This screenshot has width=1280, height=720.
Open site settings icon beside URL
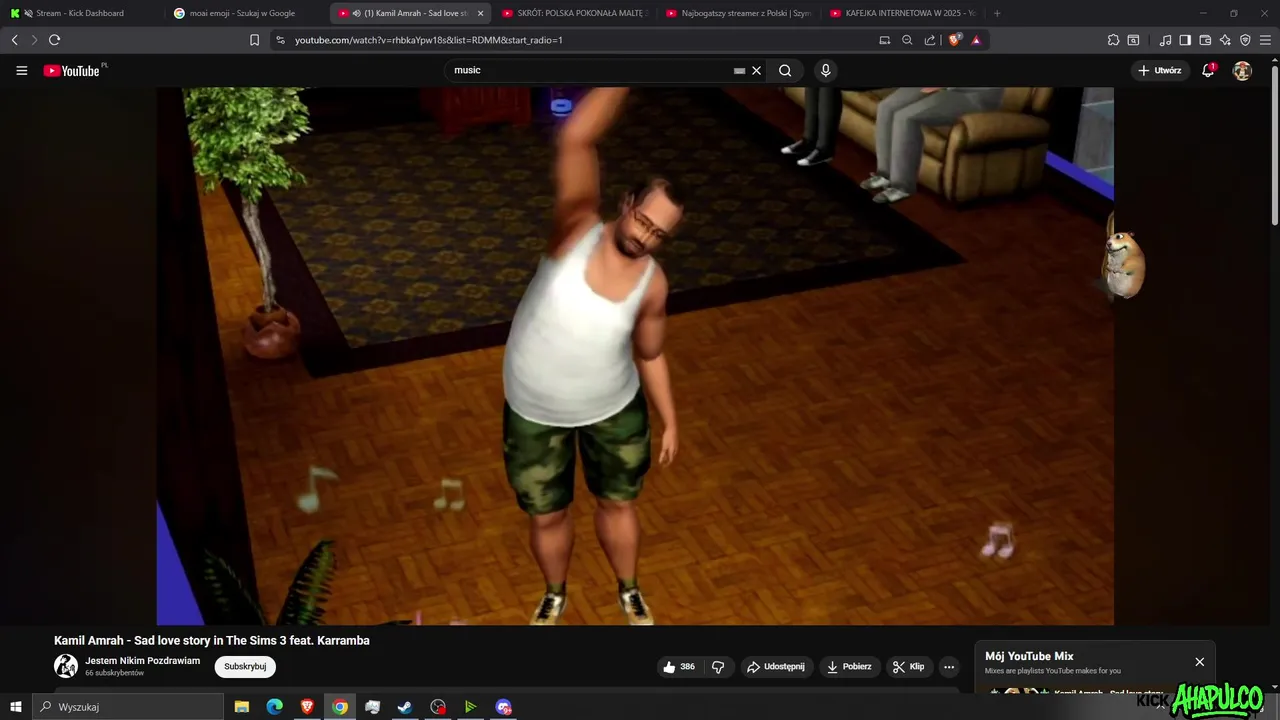click(280, 40)
